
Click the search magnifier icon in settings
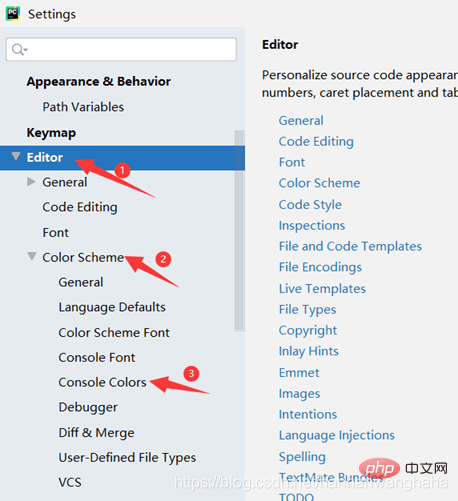(x=19, y=50)
